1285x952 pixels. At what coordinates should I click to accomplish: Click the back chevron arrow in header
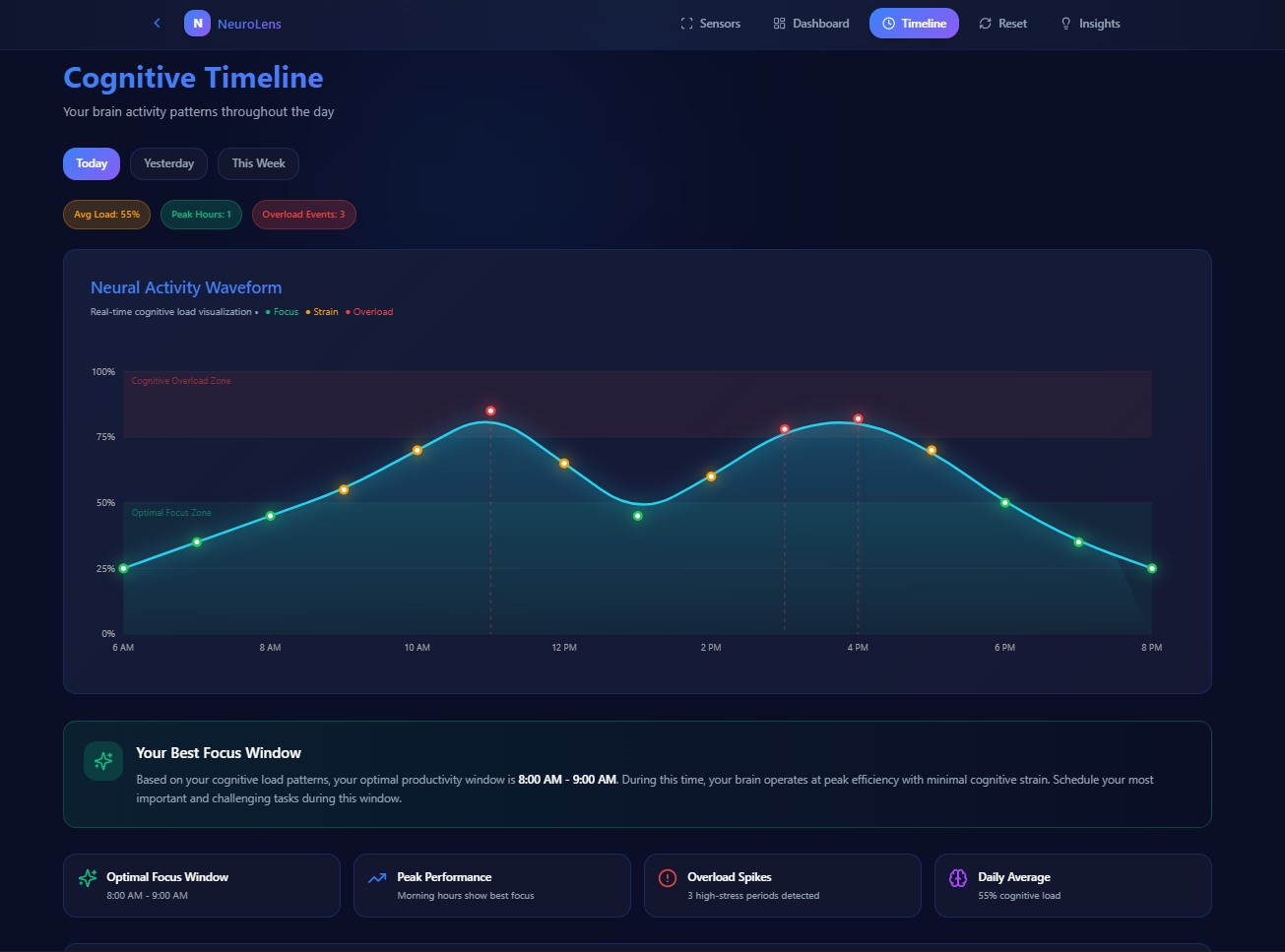tap(157, 23)
